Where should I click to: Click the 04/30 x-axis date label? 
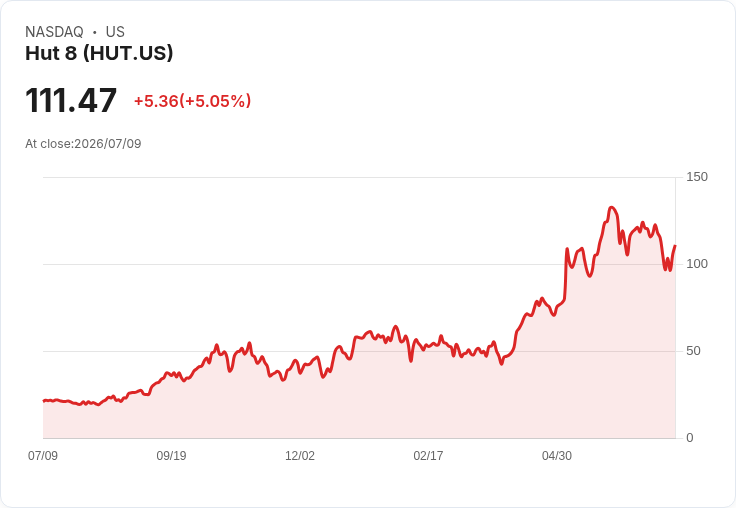click(557, 455)
